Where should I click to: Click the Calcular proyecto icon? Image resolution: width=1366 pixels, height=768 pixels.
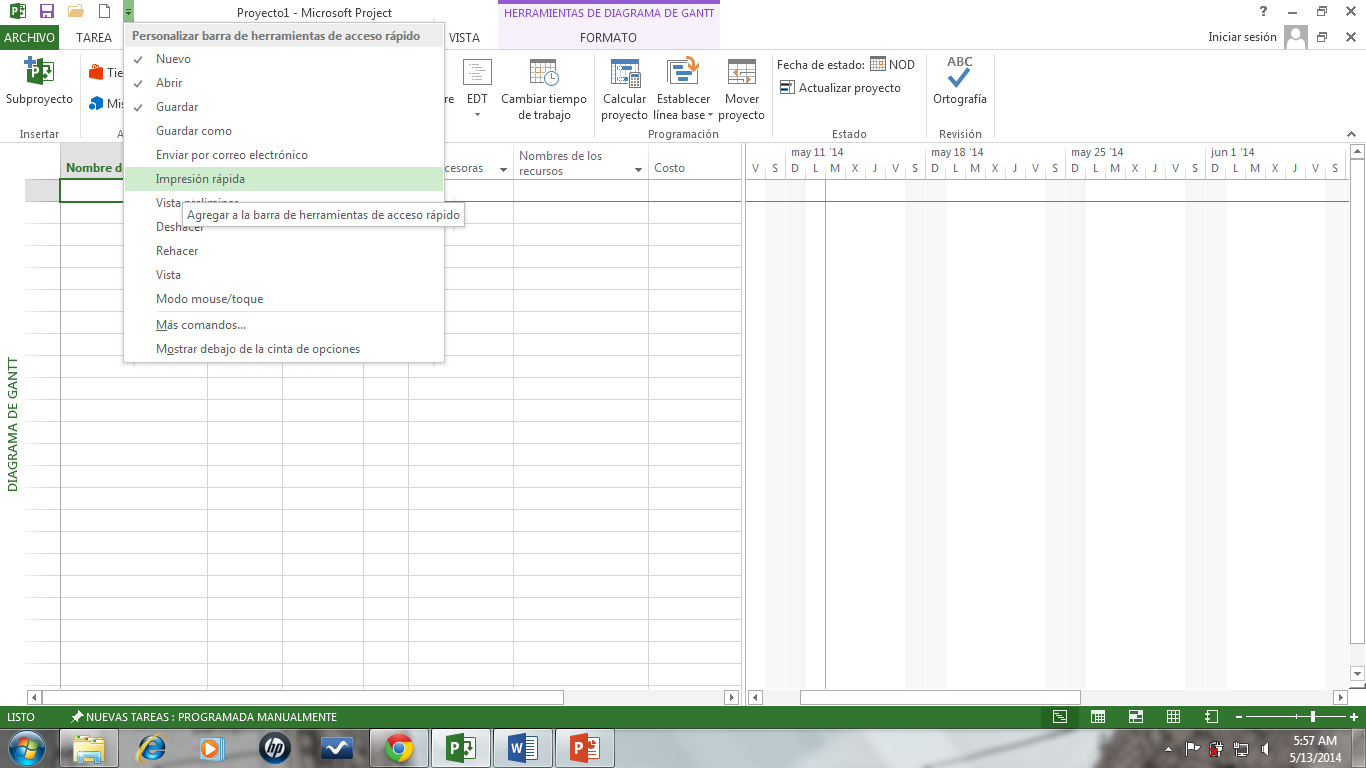pos(624,74)
